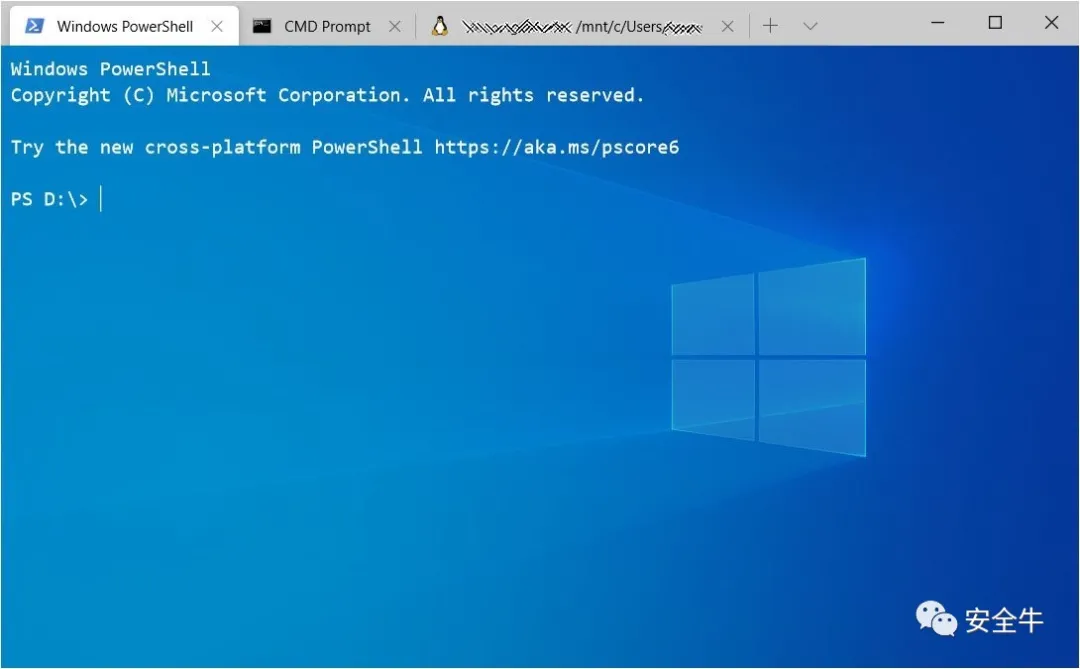Minimize the terminal window
Image resolution: width=1080 pixels, height=669 pixels.
pos(937,23)
